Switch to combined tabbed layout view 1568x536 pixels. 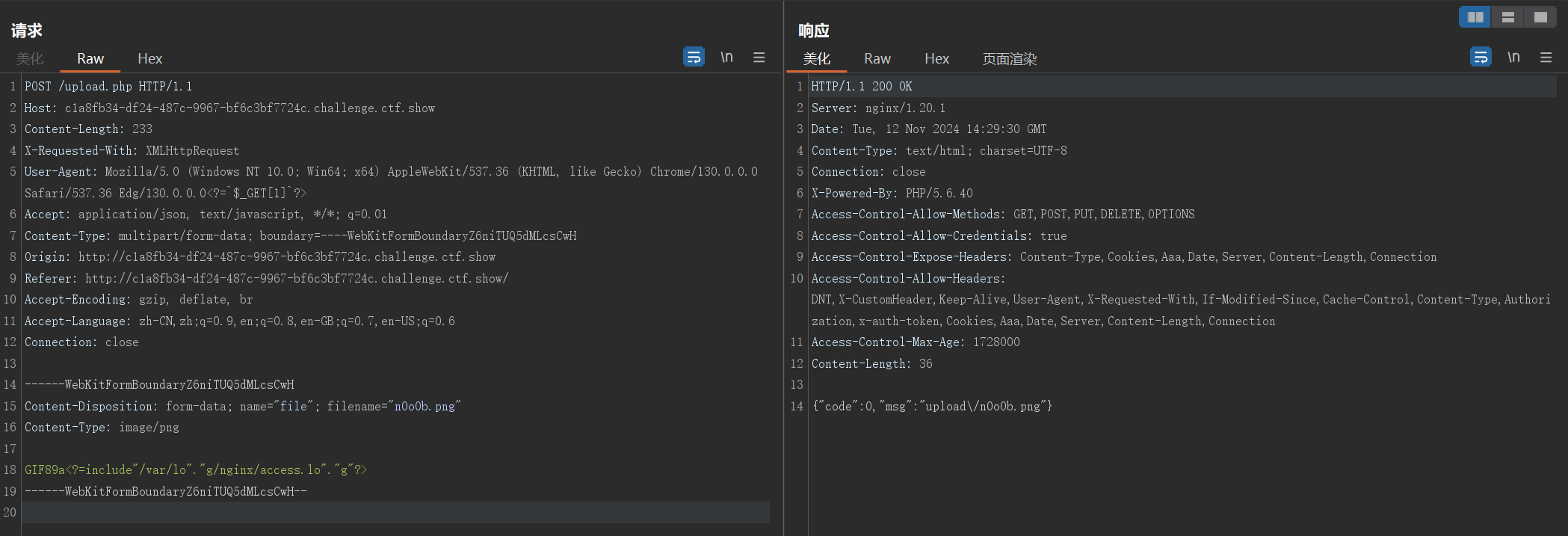coord(1540,17)
